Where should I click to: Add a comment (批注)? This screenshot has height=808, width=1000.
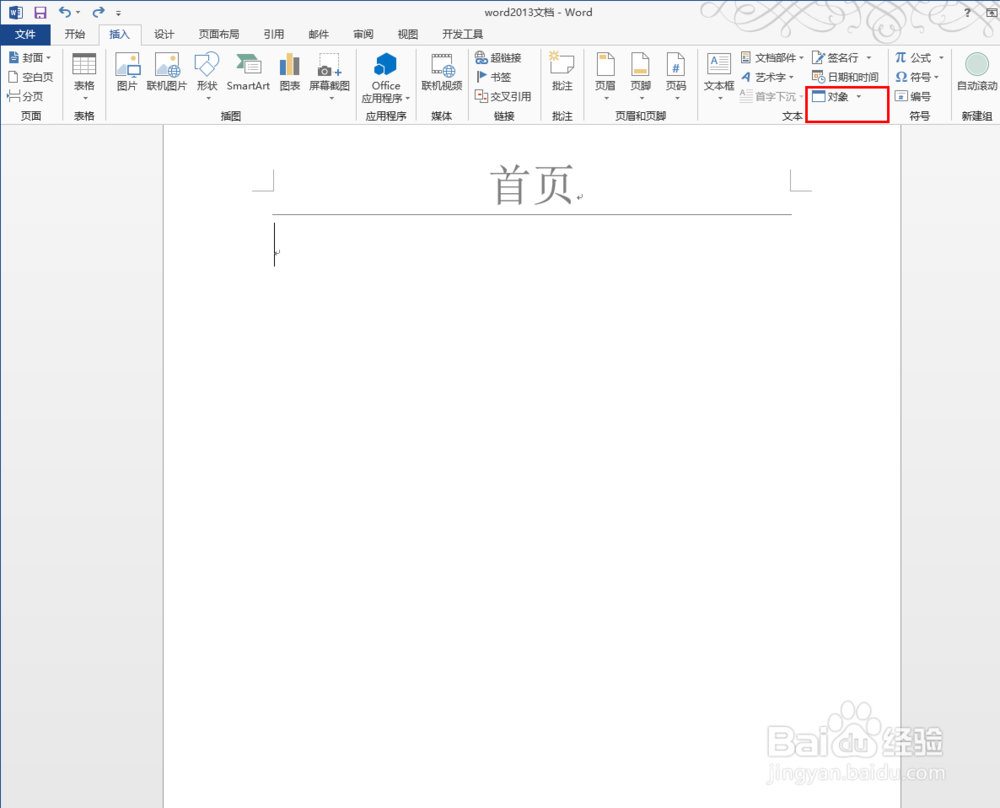[562, 72]
